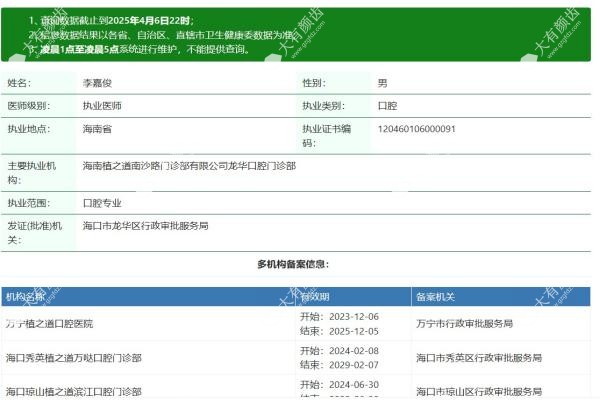Click the 执业类别 label

pos(323,106)
